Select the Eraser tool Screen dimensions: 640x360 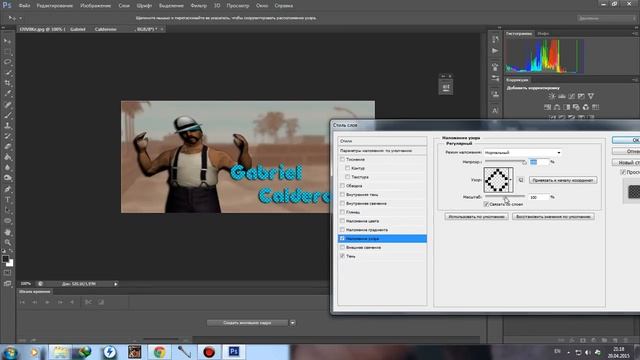tap(7, 147)
